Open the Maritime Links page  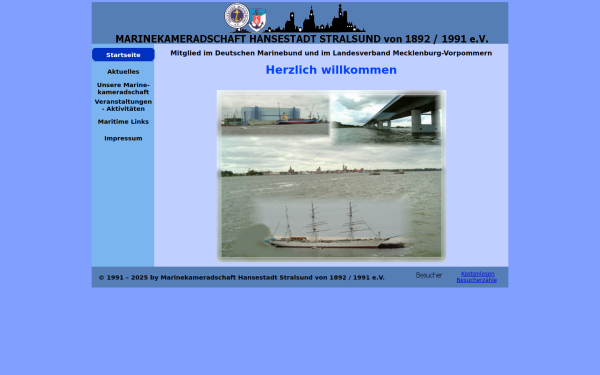pyautogui.click(x=123, y=122)
